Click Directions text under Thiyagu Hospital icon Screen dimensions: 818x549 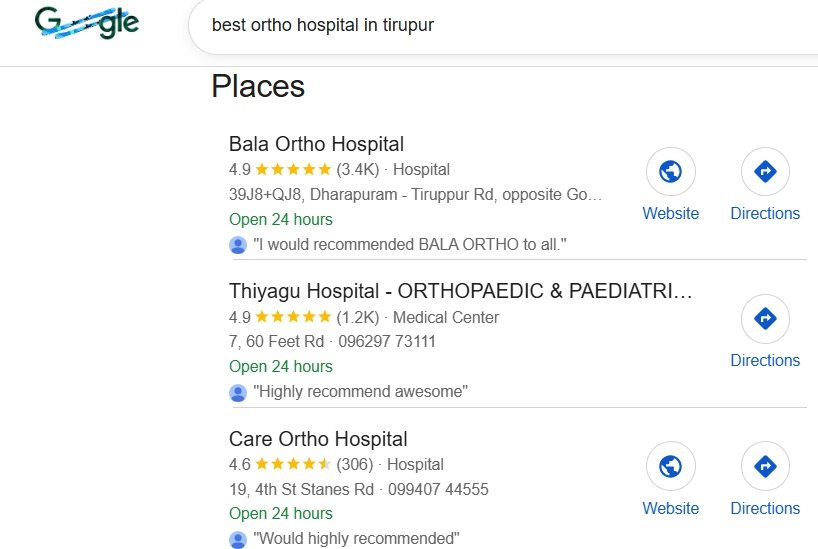tap(765, 360)
